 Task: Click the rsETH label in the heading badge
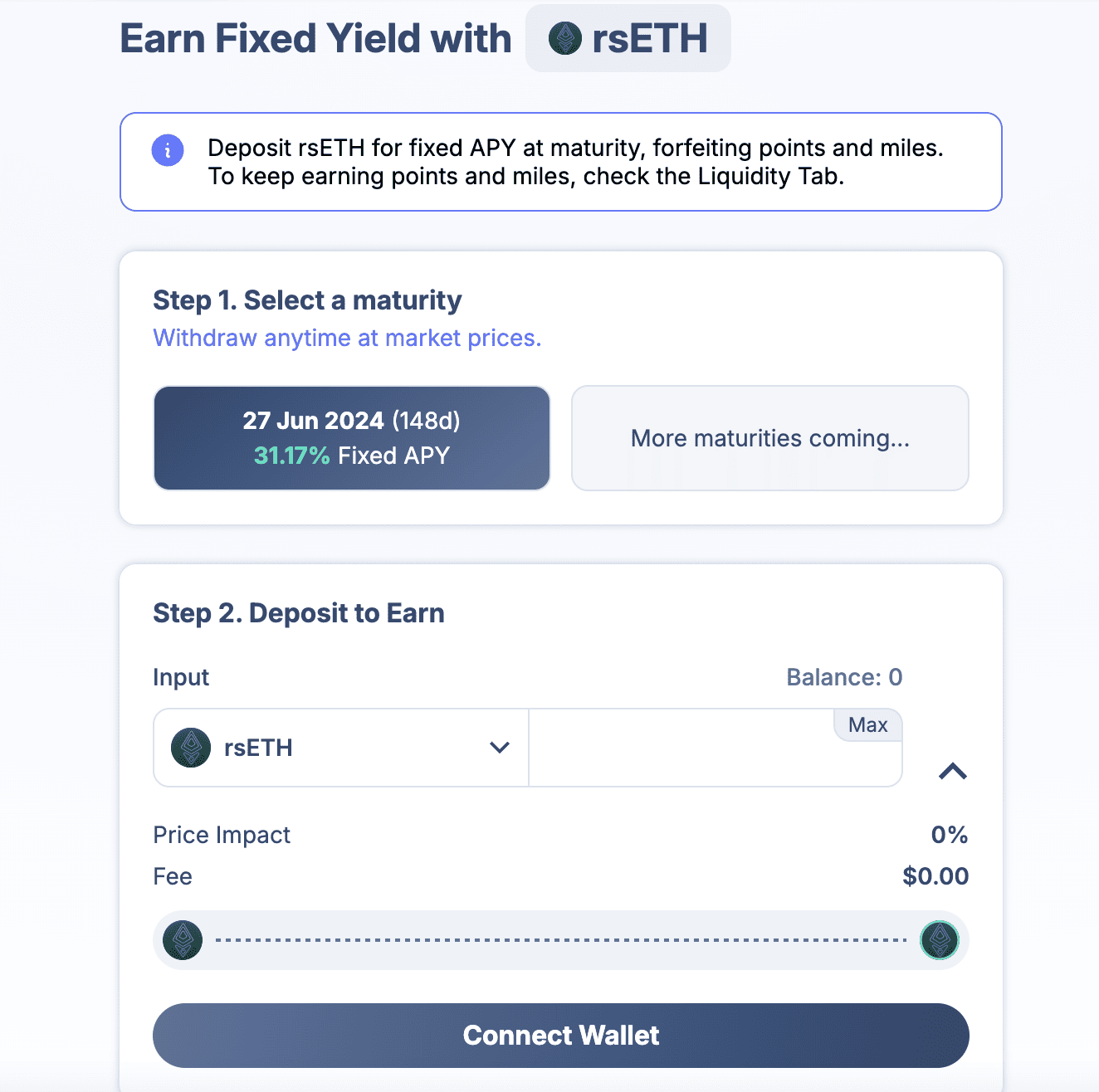[650, 39]
